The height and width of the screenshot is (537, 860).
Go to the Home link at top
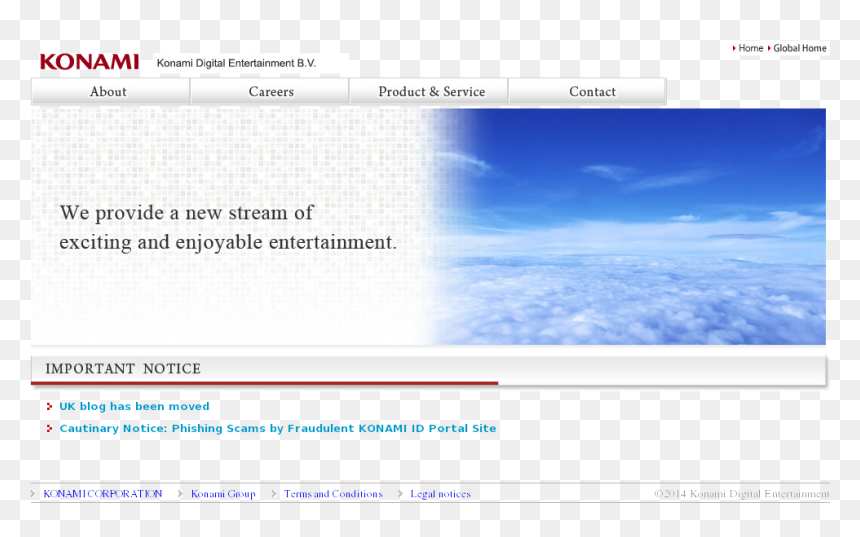coord(750,48)
